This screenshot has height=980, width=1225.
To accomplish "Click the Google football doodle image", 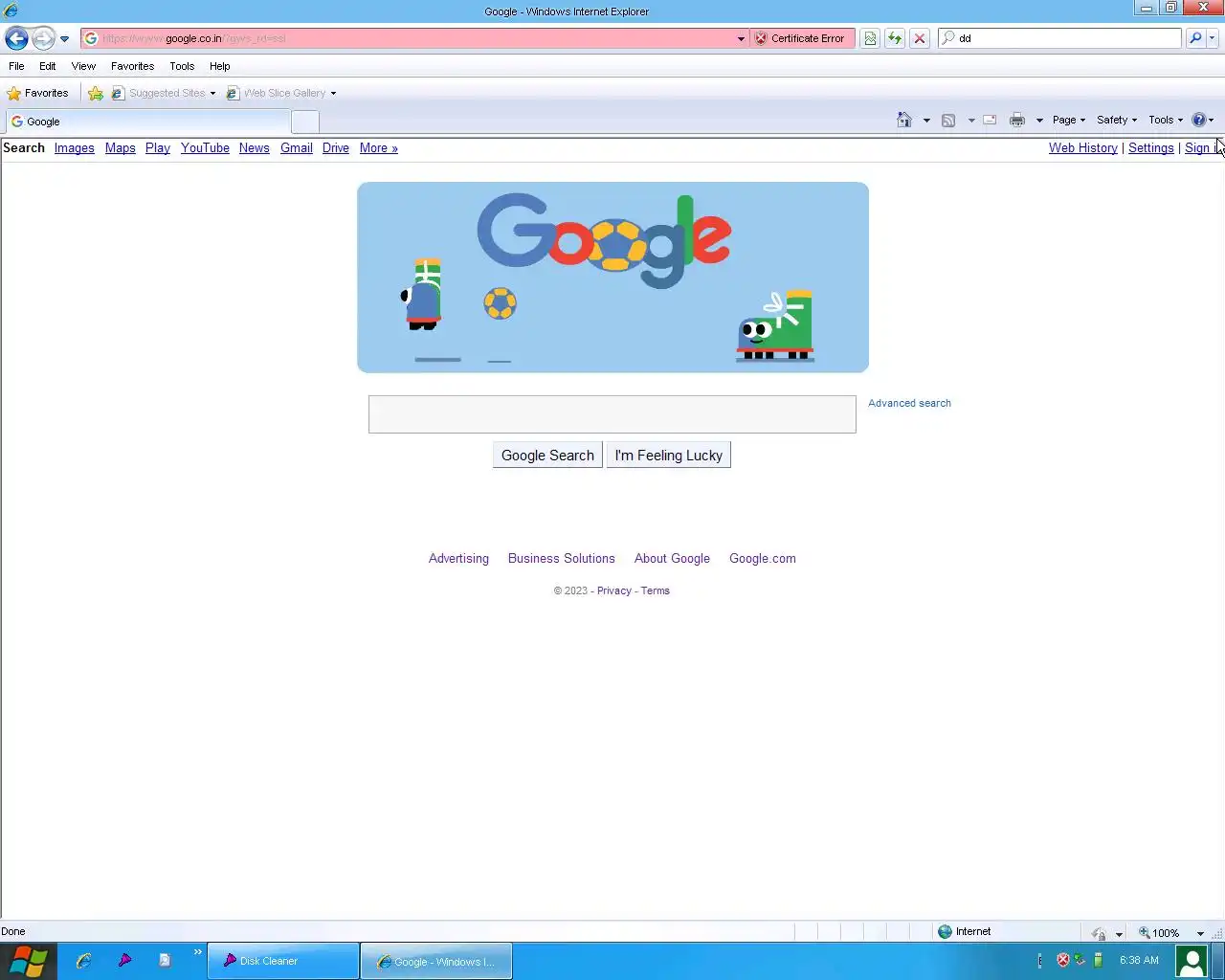I will [612, 278].
